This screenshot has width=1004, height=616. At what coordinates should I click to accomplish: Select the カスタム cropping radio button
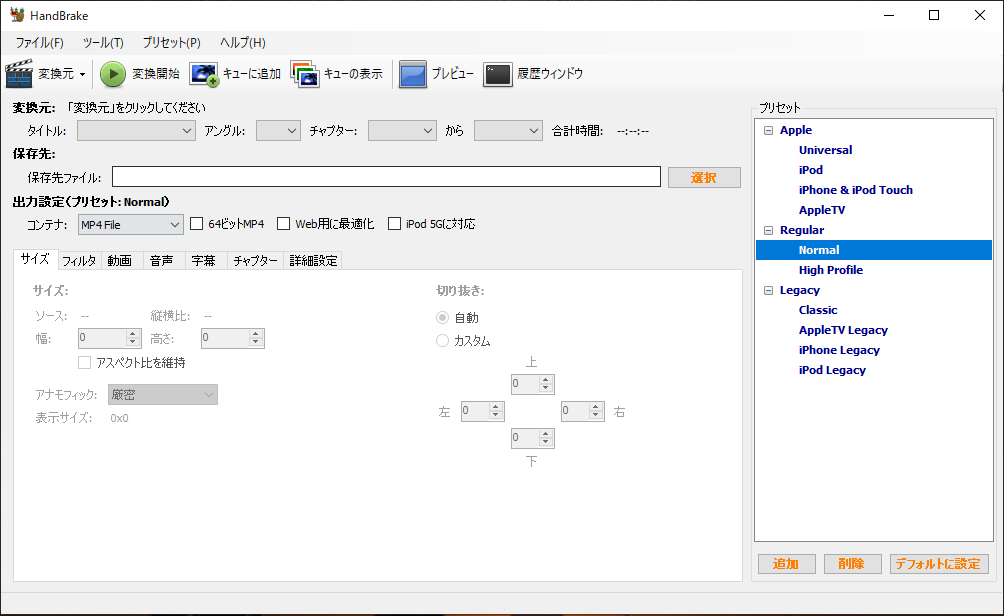pos(442,341)
